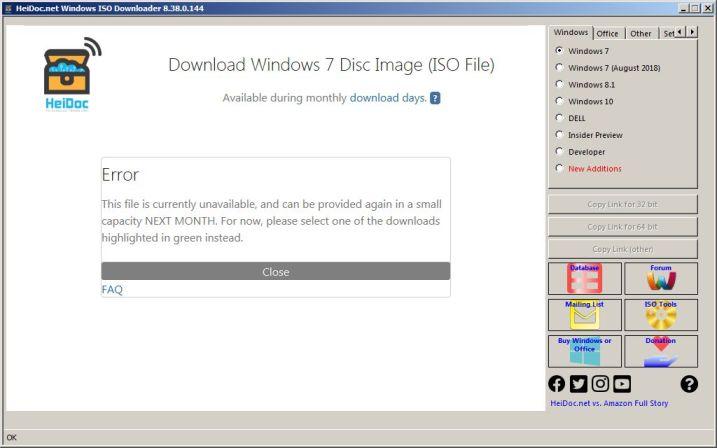Open the Donation heart button
This screenshot has height=448, width=717.
click(x=661, y=351)
